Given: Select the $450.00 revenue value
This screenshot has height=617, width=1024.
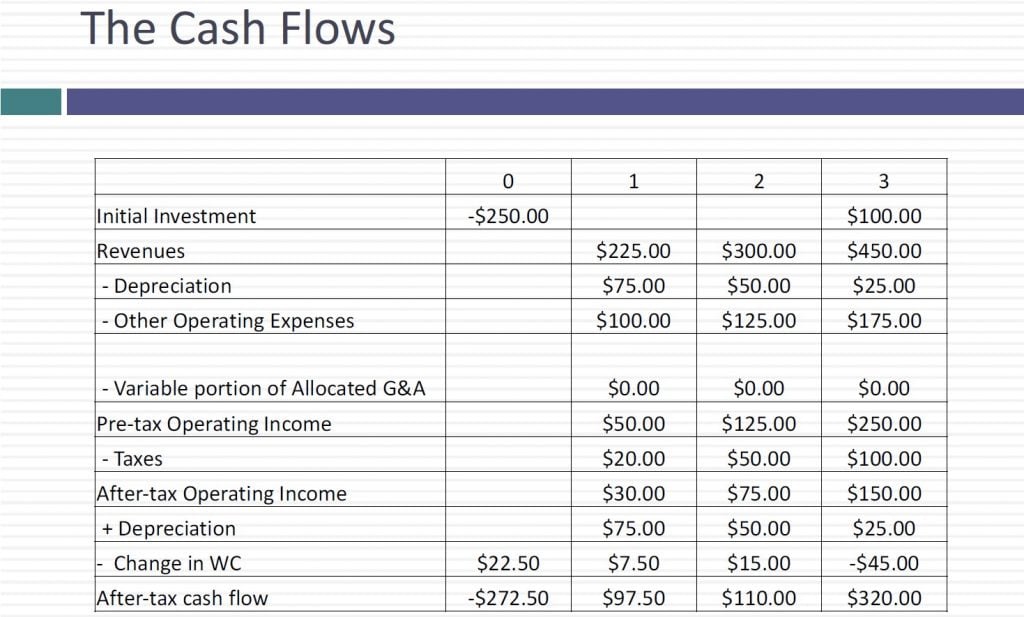Looking at the screenshot, I should (x=884, y=251).
